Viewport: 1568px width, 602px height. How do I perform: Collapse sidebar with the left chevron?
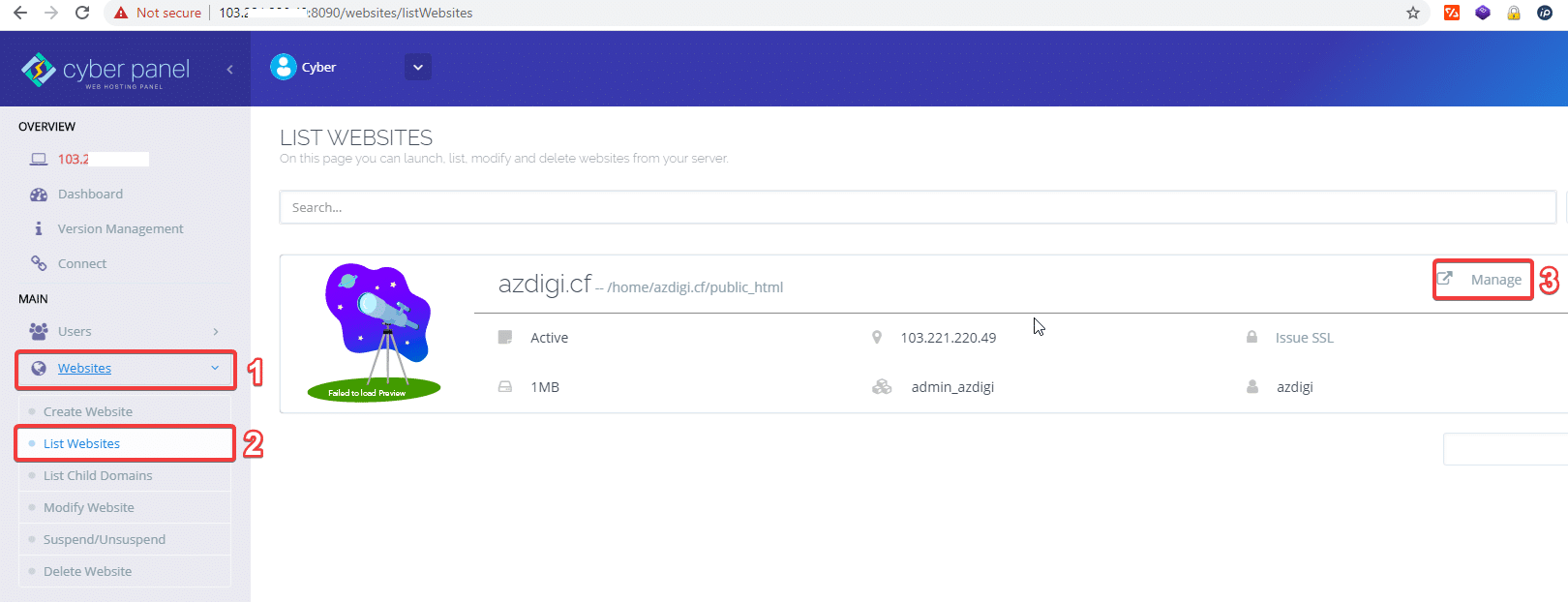point(229,70)
